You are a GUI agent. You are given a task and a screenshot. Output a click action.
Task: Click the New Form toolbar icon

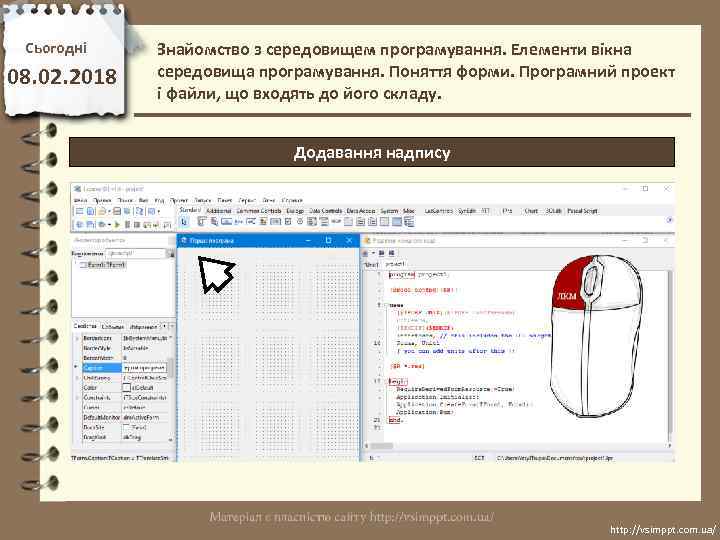90,211
